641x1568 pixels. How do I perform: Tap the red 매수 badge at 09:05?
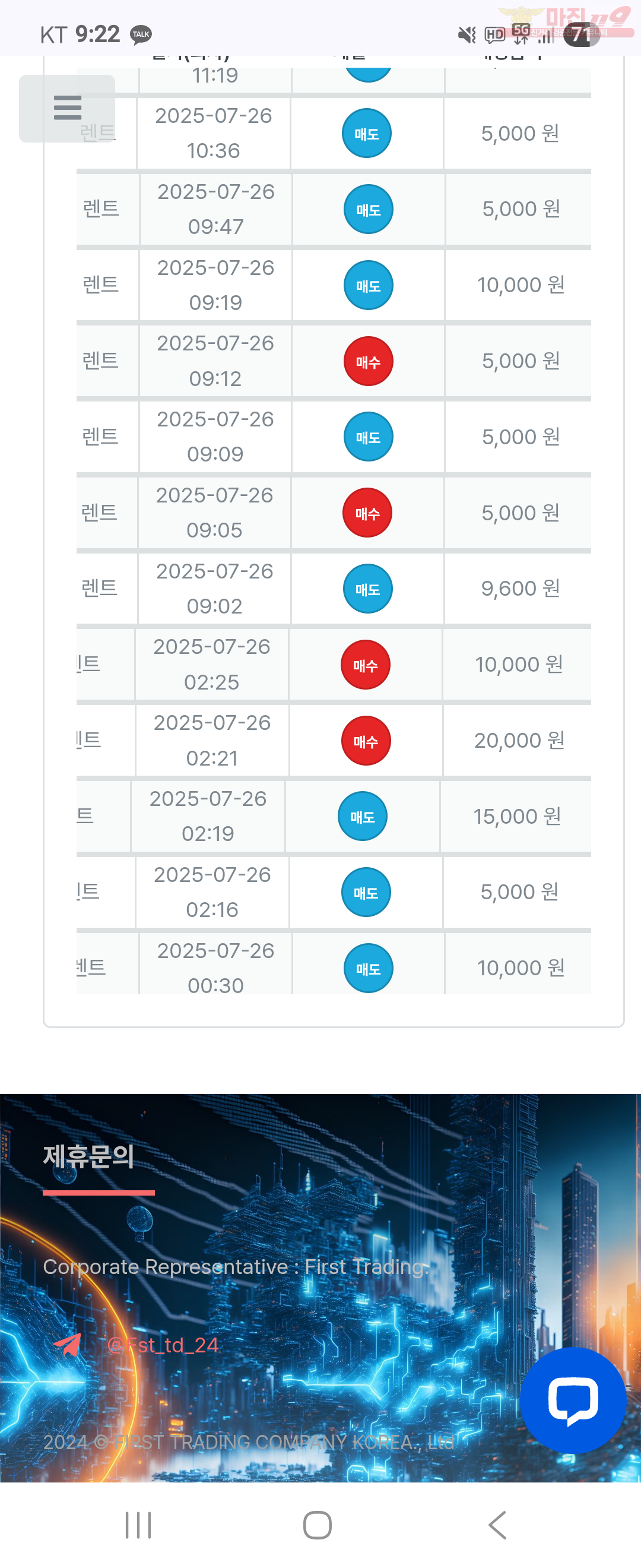(367, 513)
